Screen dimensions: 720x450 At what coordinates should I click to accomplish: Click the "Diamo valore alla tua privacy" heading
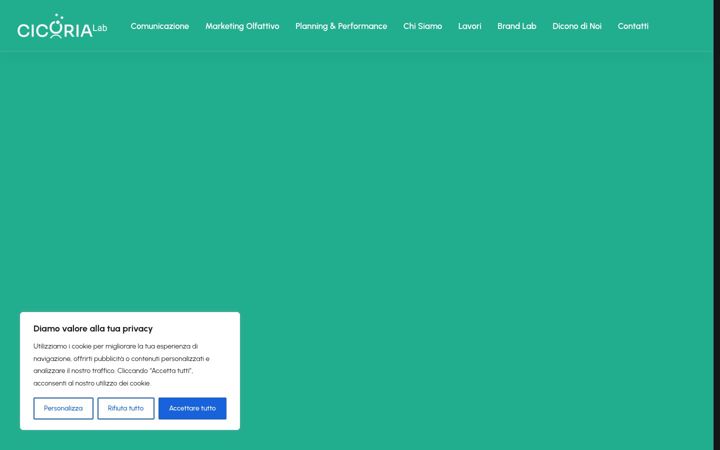tap(93, 329)
